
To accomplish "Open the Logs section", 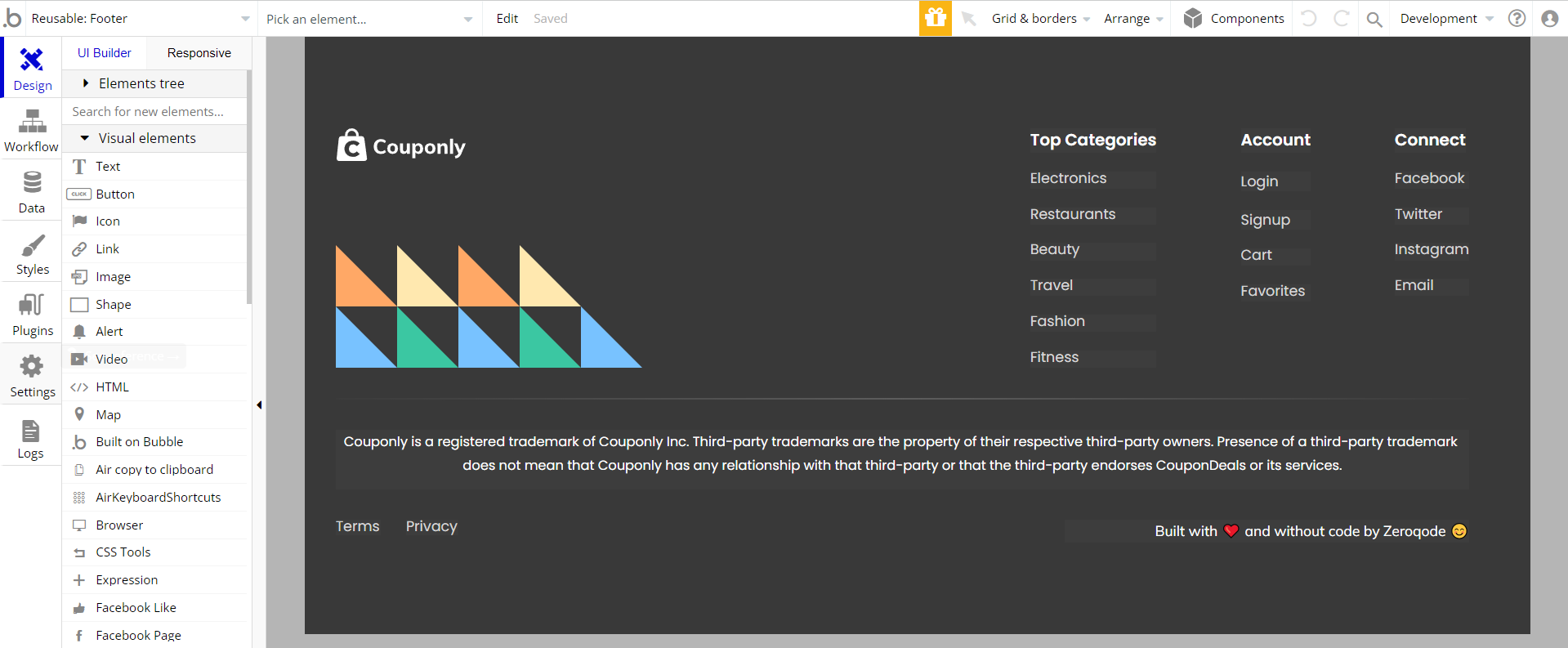I will [x=31, y=436].
